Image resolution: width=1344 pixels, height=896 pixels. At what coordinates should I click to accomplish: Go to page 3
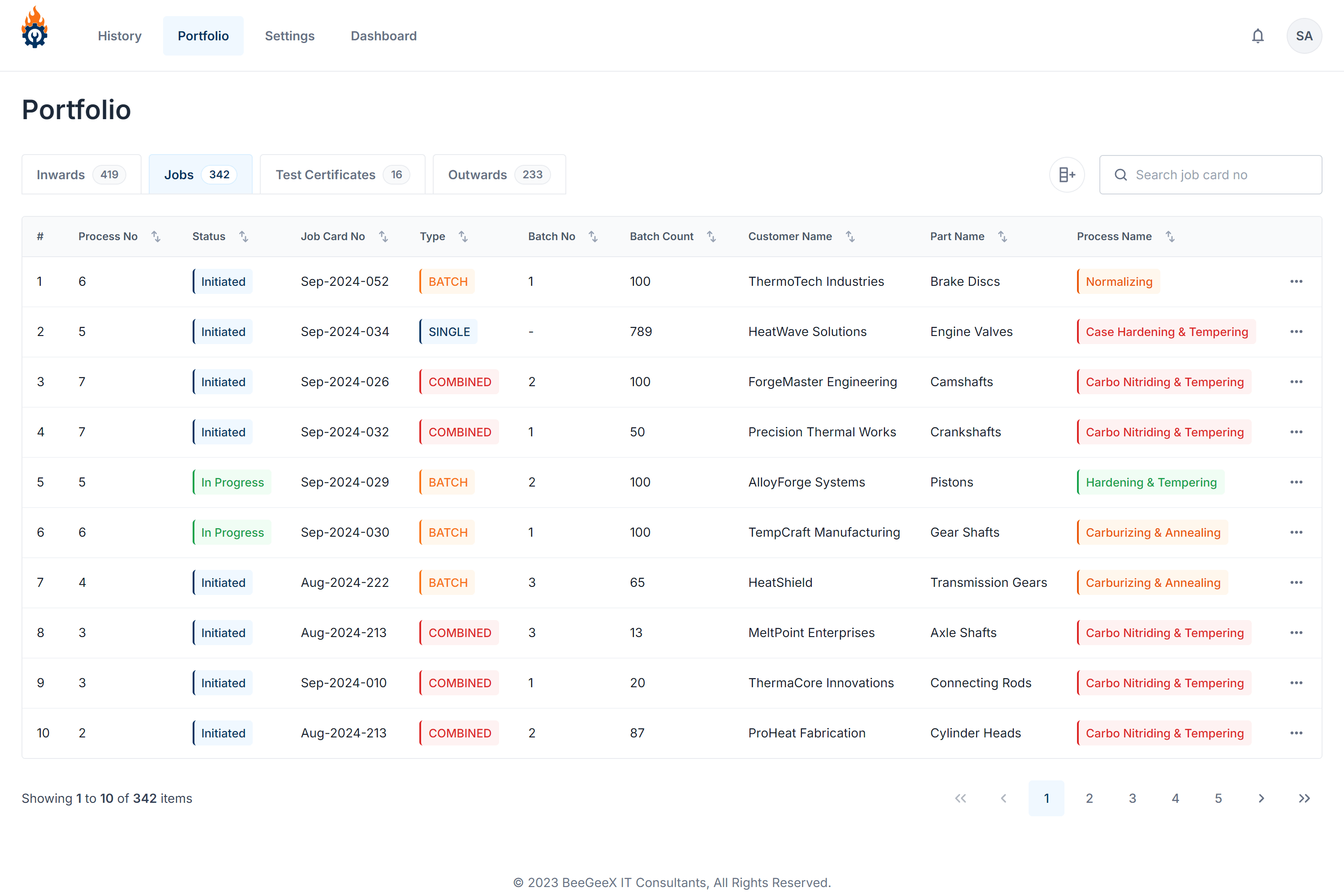(1132, 798)
